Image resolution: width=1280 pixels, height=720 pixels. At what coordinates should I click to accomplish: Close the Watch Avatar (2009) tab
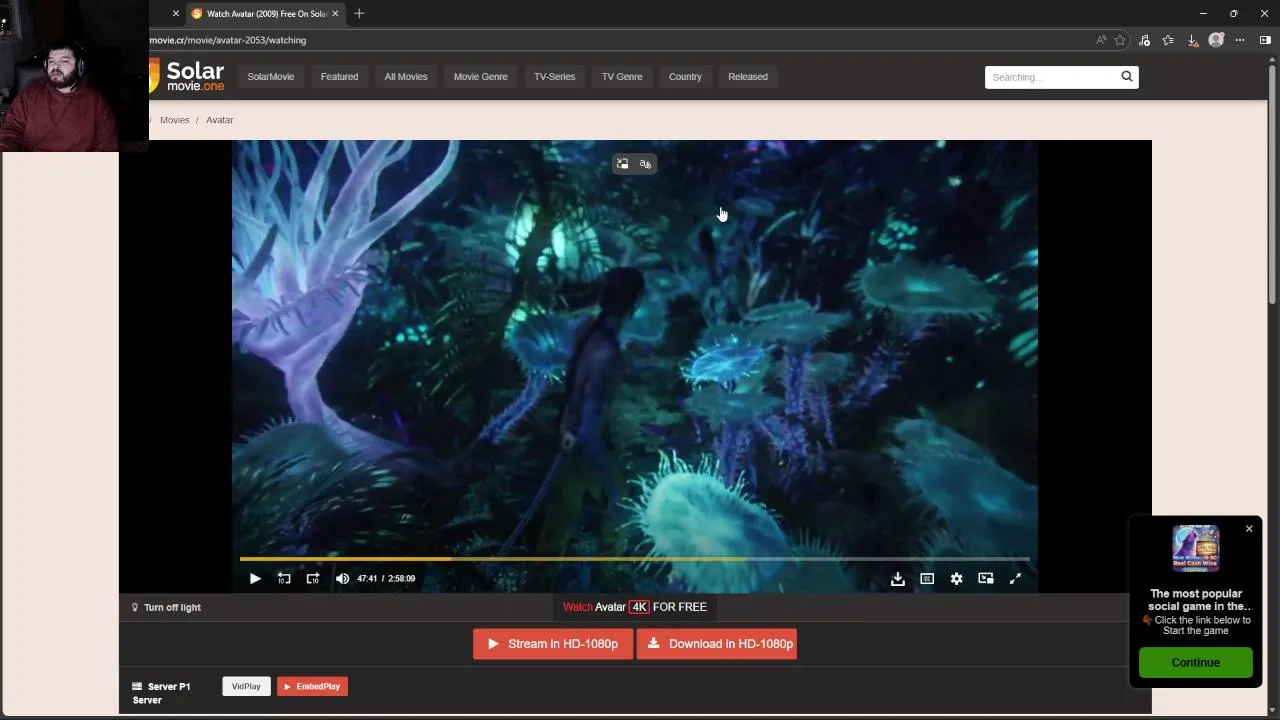pyautogui.click(x=335, y=14)
